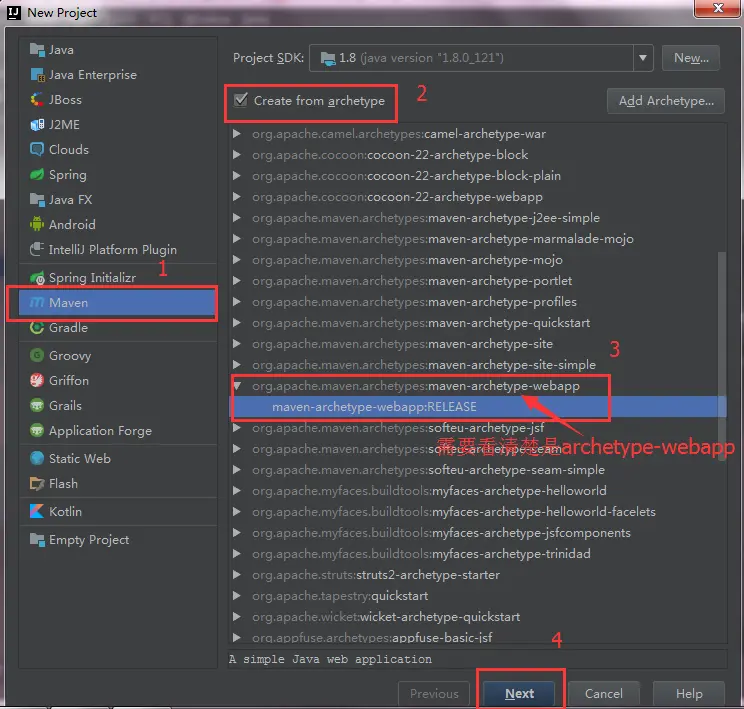Select cocoon-22-archetype-webapp row text
Viewport: 744px width, 709px height.
pyautogui.click(x=397, y=196)
